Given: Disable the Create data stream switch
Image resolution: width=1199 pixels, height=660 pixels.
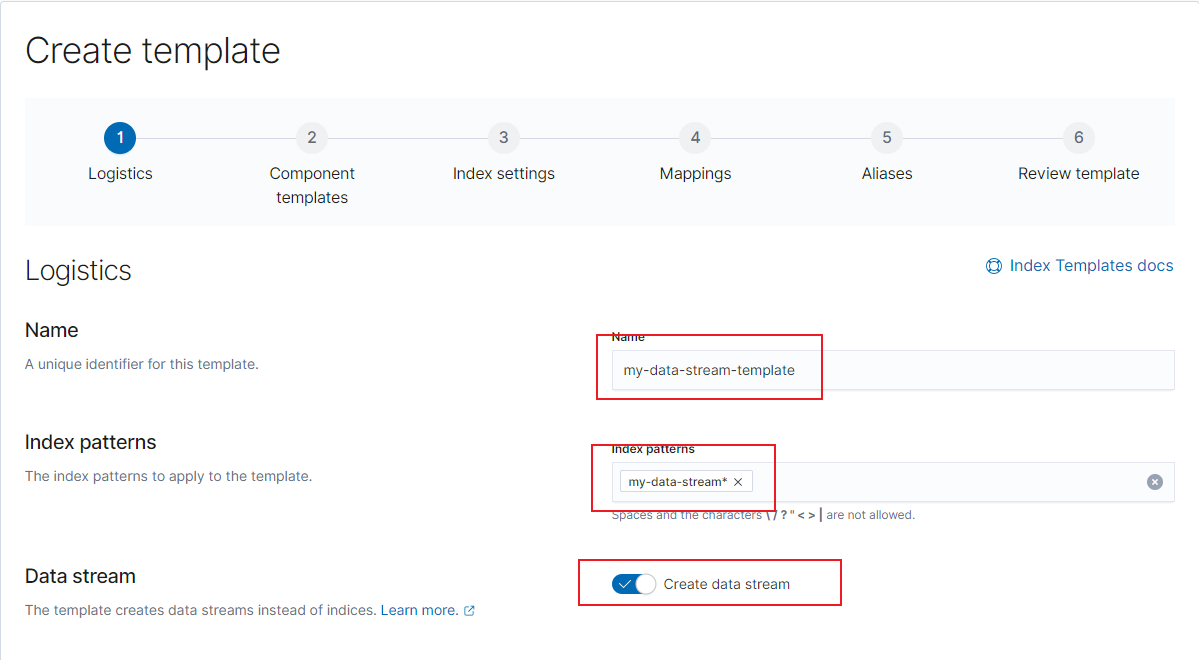Looking at the screenshot, I should tap(634, 584).
